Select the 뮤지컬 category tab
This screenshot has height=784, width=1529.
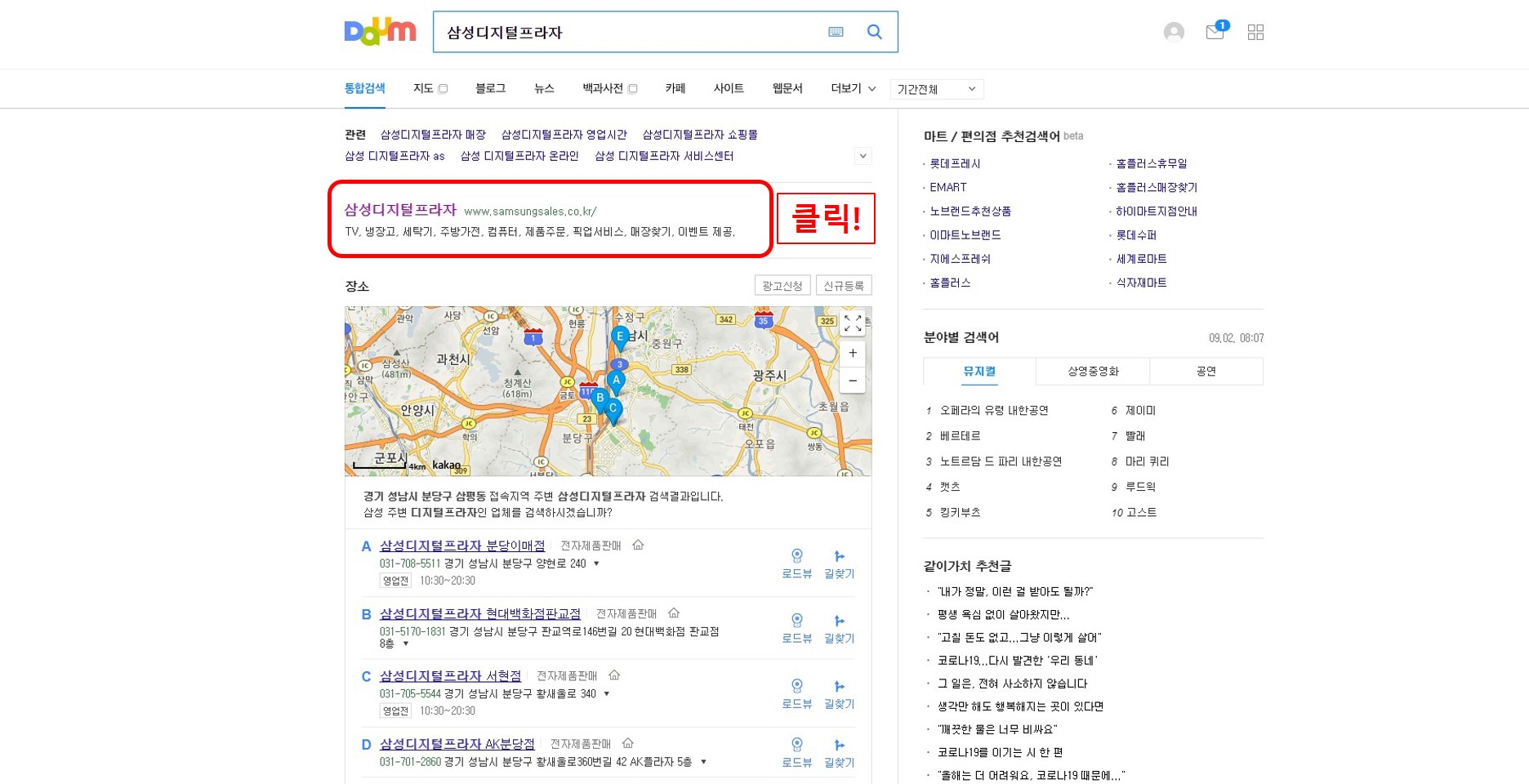click(x=979, y=371)
